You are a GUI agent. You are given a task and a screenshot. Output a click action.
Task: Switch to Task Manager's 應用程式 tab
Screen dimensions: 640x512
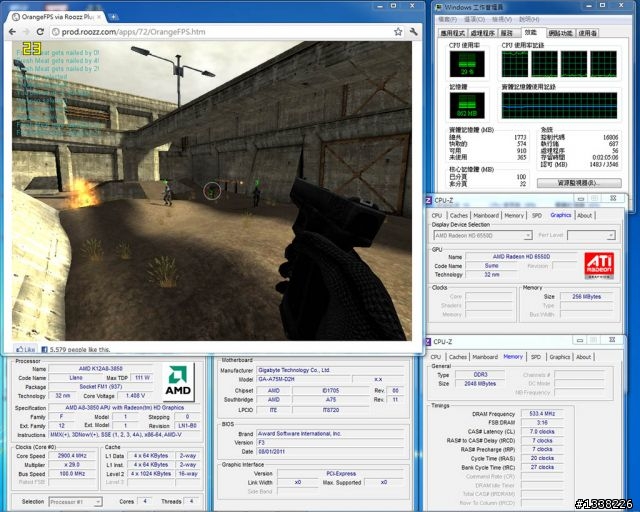(452, 33)
